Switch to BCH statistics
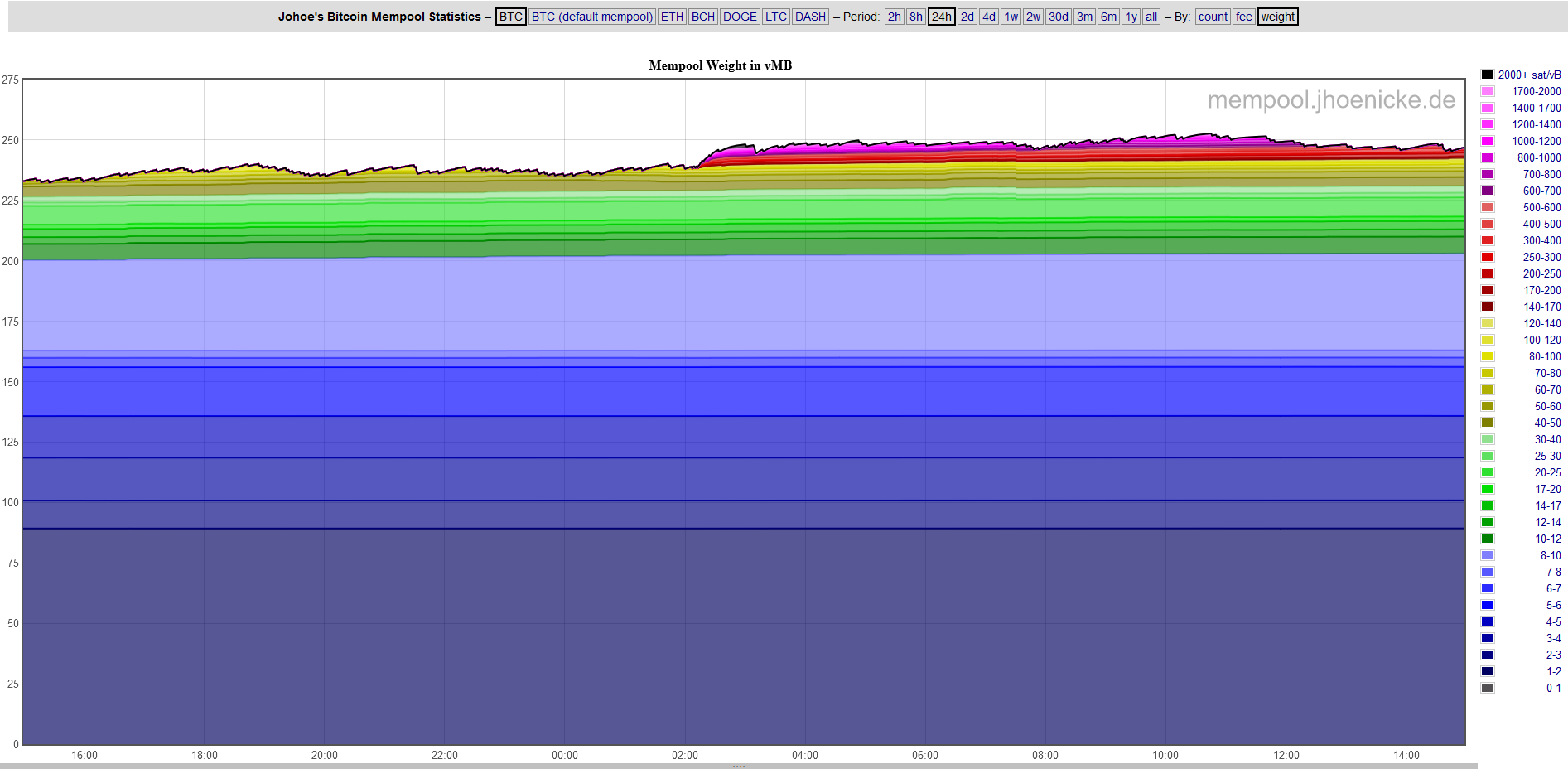This screenshot has height=769, width=1568. click(x=703, y=17)
